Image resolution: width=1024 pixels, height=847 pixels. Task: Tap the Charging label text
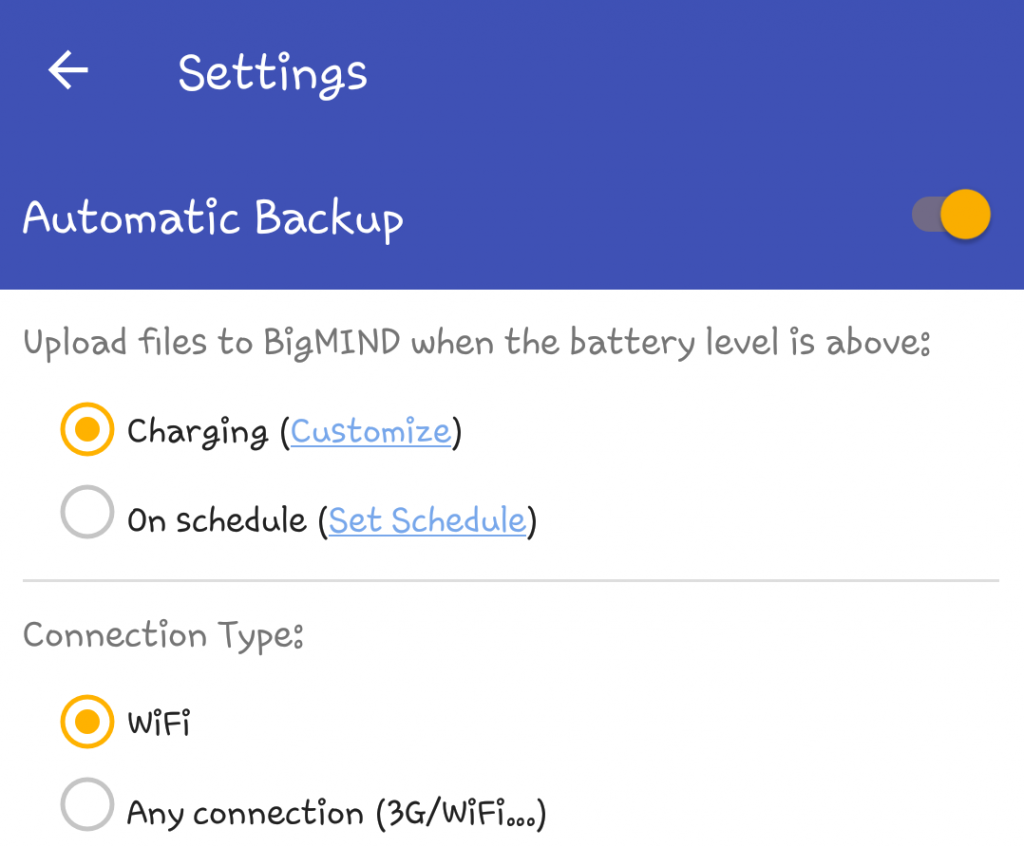pos(197,430)
